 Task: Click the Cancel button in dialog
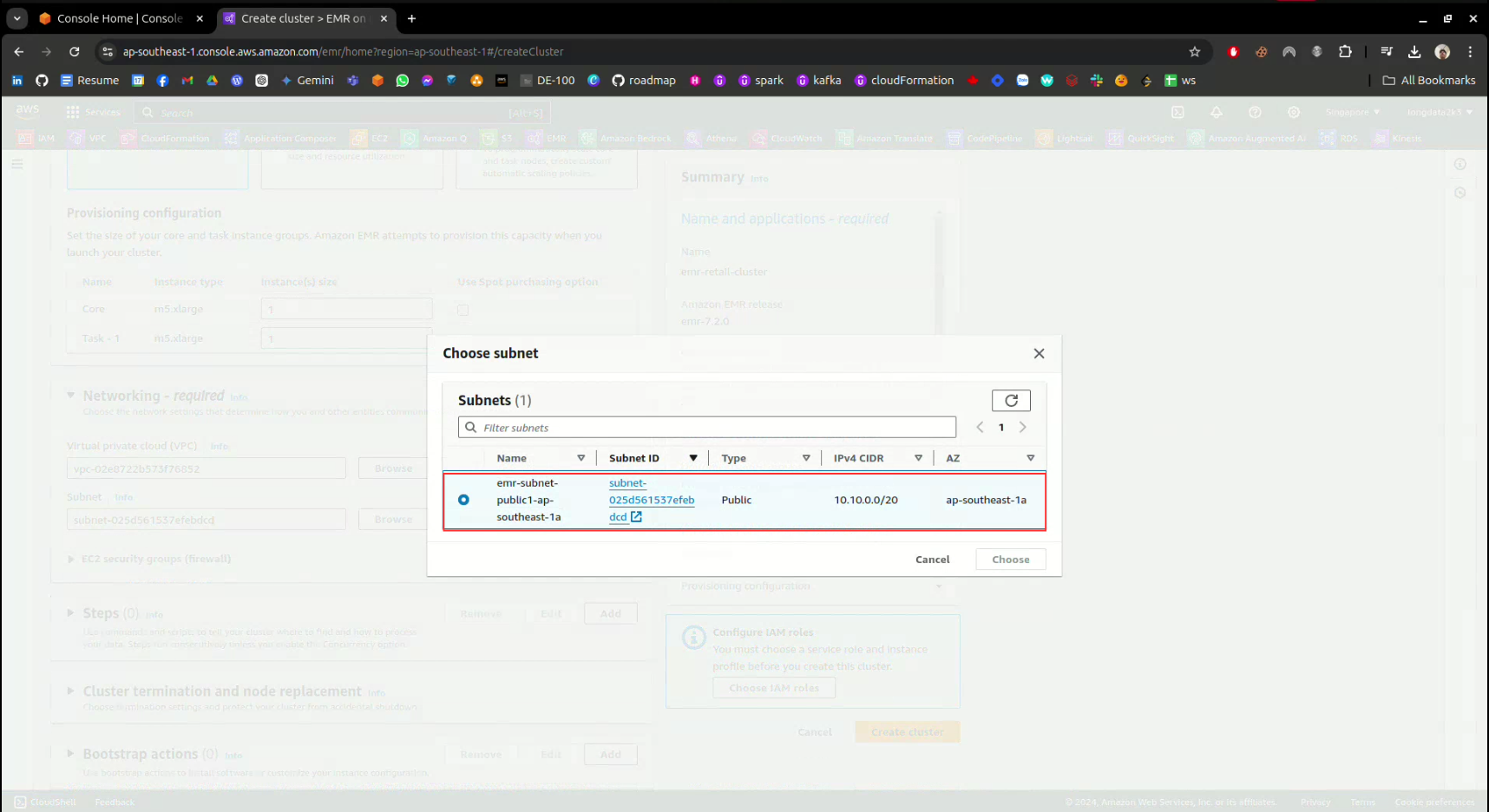(x=932, y=560)
